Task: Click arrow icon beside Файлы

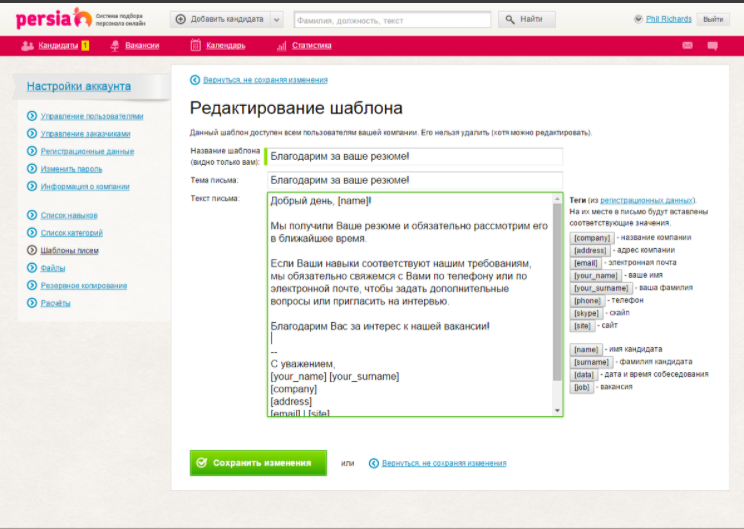Action: (x=32, y=268)
